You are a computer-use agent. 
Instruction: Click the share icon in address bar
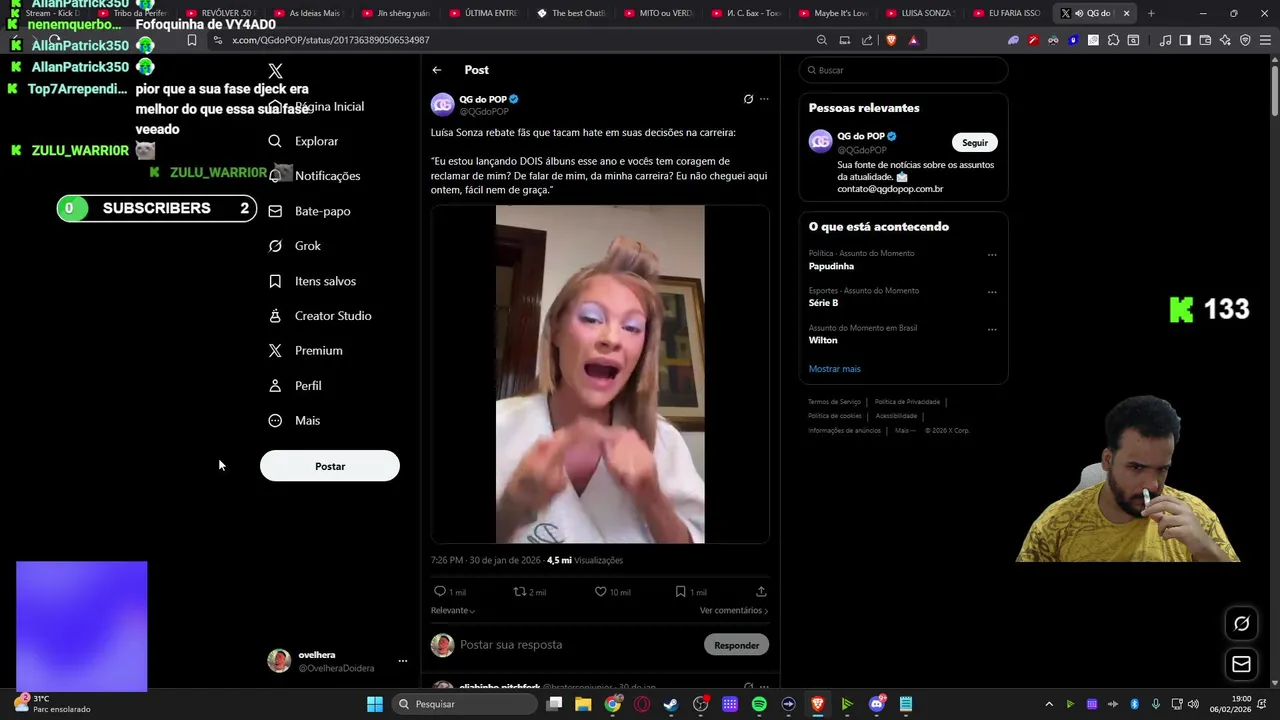(x=867, y=40)
